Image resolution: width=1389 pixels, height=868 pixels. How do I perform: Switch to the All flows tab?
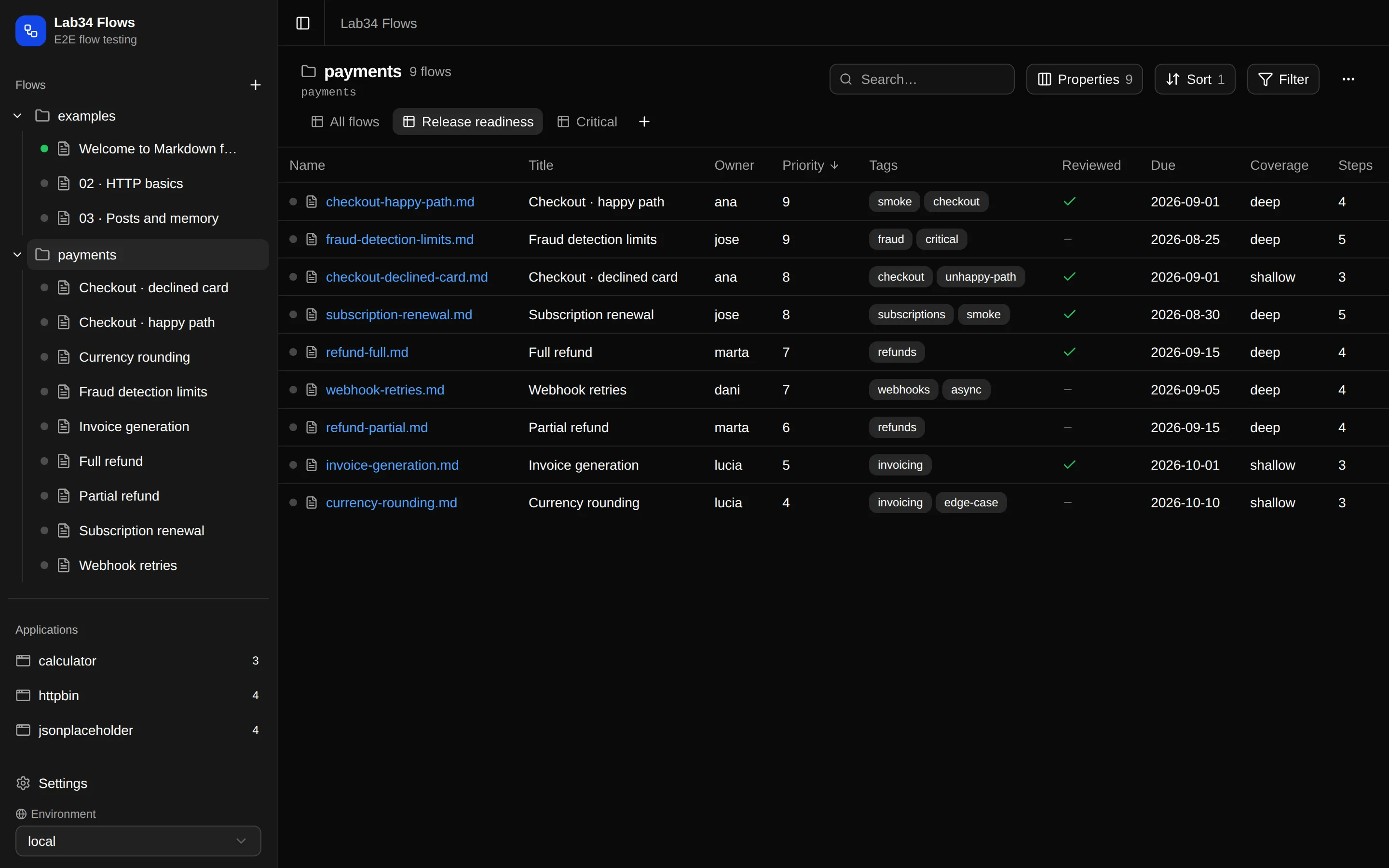click(345, 122)
